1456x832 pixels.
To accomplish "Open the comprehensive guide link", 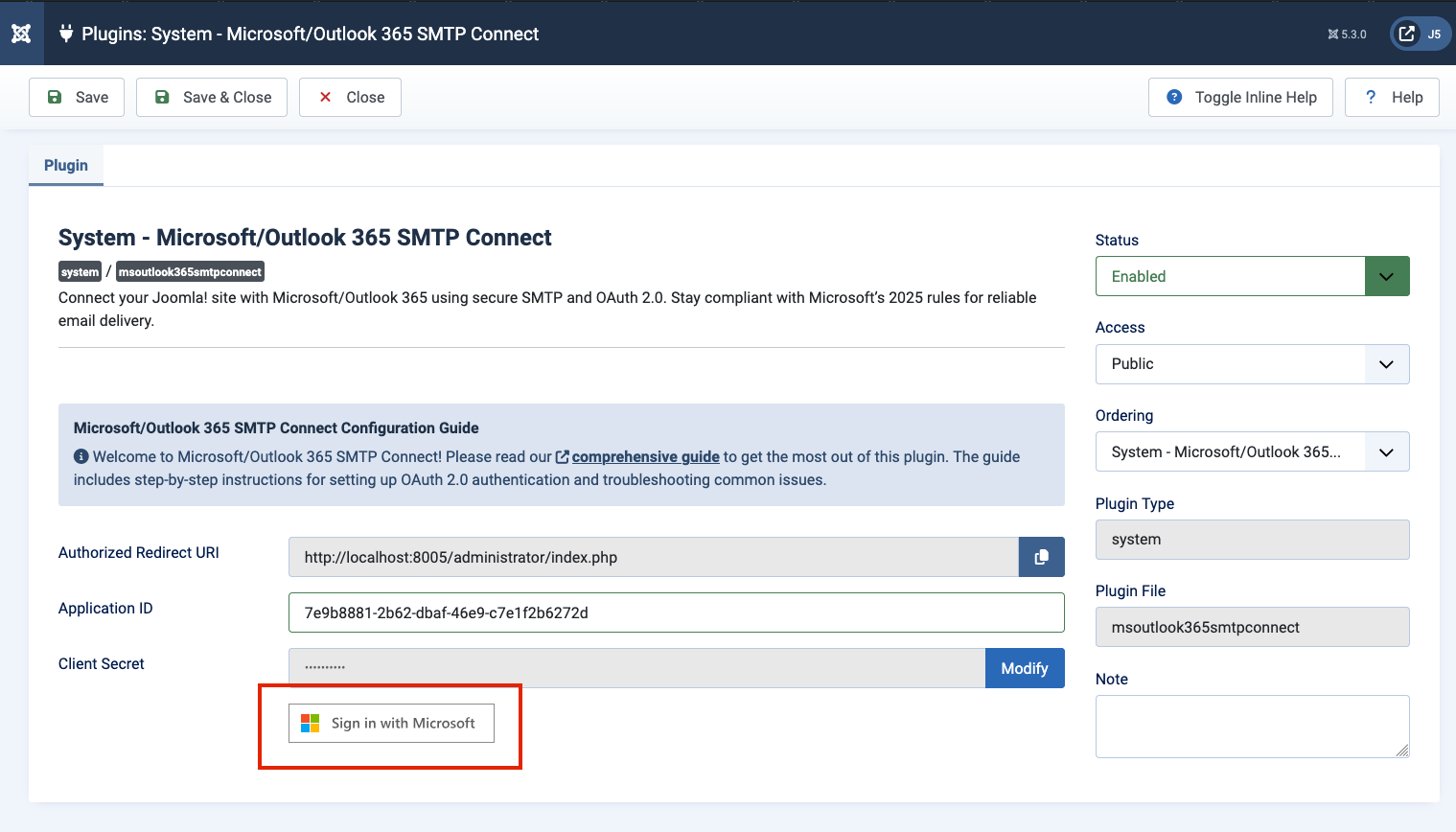I will [645, 456].
